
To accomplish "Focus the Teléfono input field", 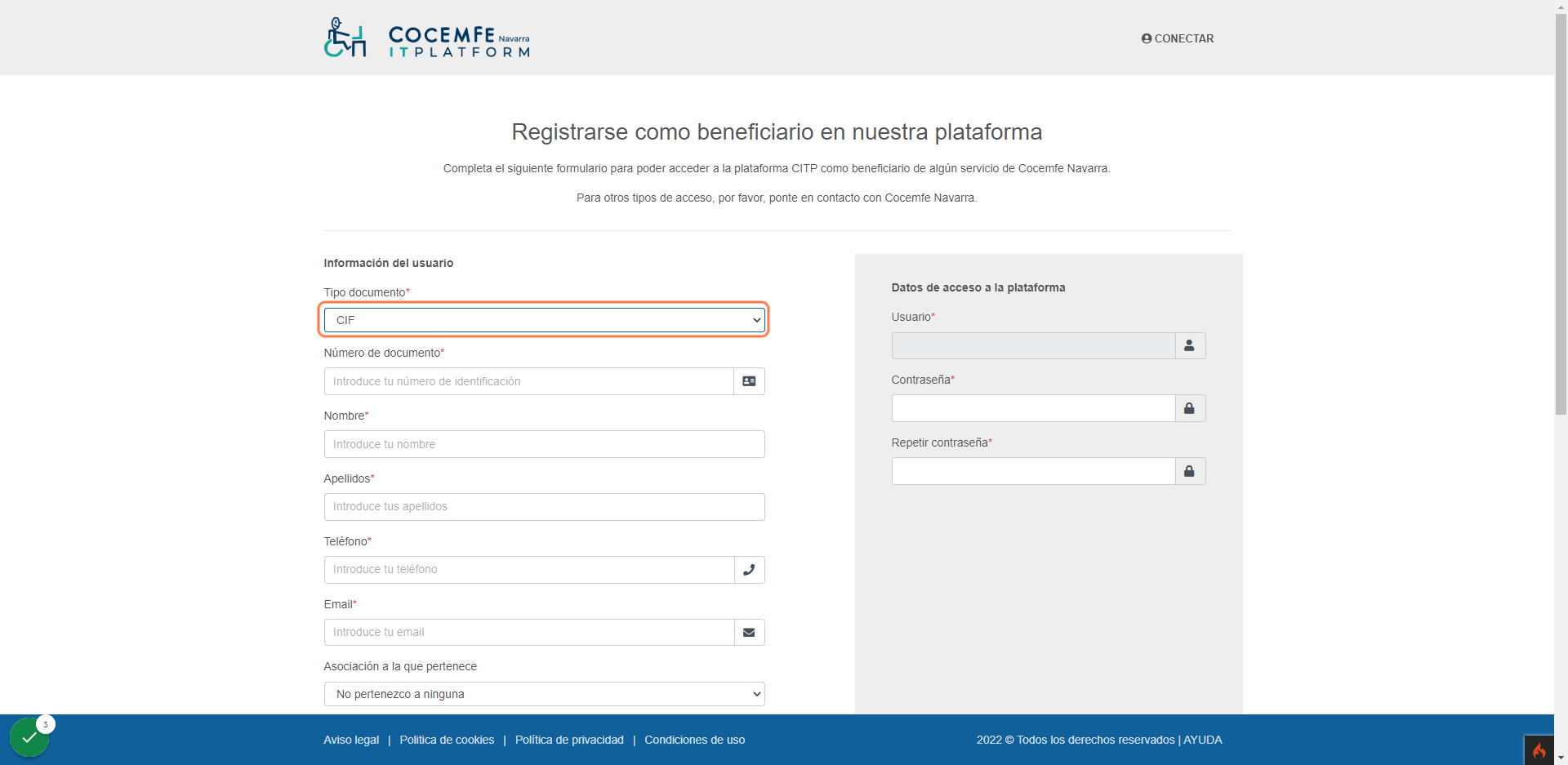I will click(529, 570).
